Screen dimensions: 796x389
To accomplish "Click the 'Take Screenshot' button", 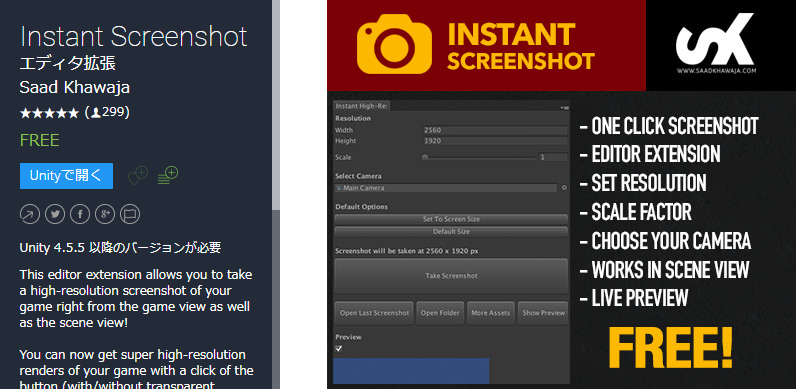I will (451, 276).
